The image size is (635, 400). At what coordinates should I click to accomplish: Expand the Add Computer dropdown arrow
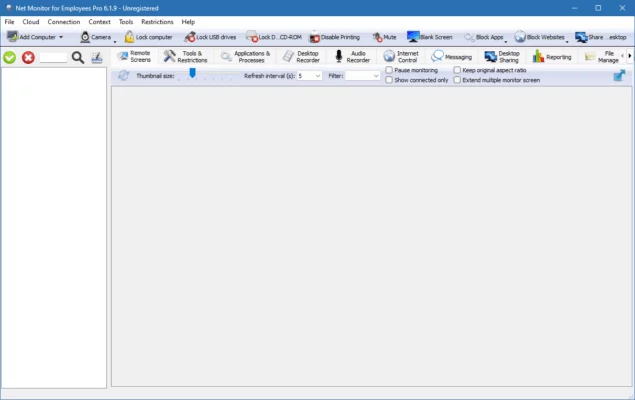tap(61, 37)
